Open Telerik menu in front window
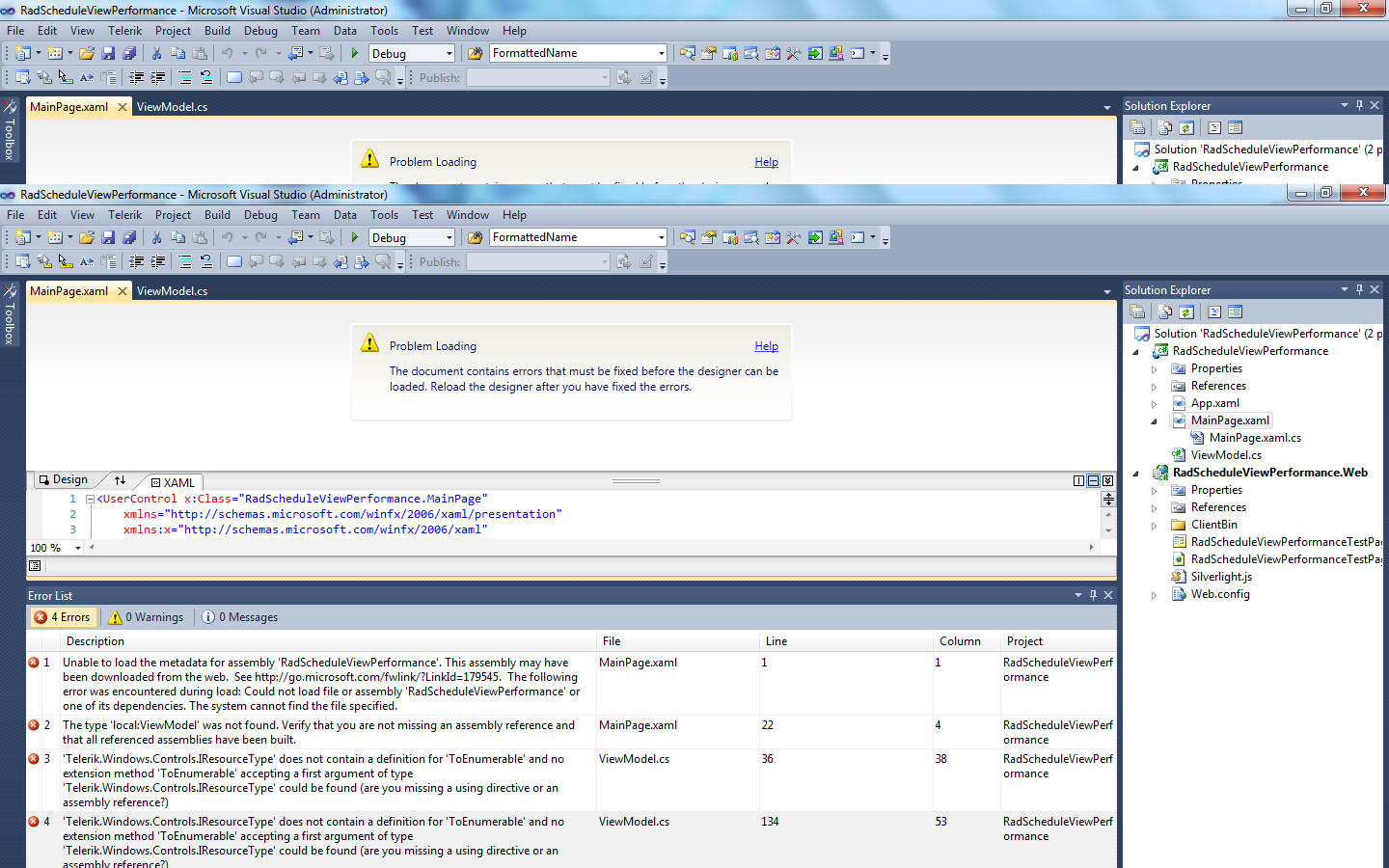 coord(124,215)
